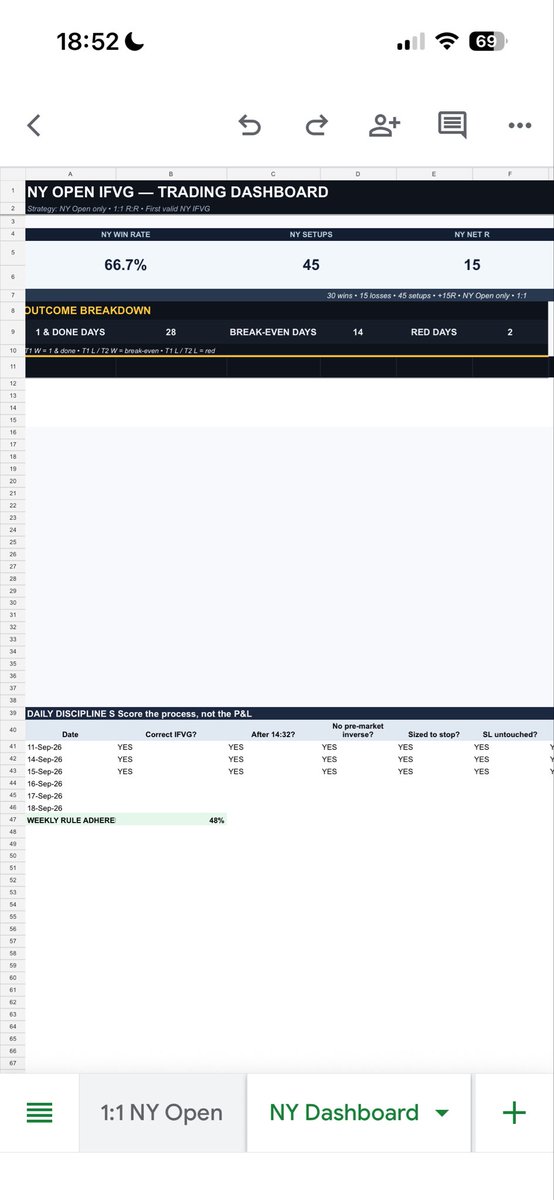This screenshot has width=554, height=1200.
Task: Select the WEEKLY RULE ADHERE cell
Action: [x=71, y=820]
